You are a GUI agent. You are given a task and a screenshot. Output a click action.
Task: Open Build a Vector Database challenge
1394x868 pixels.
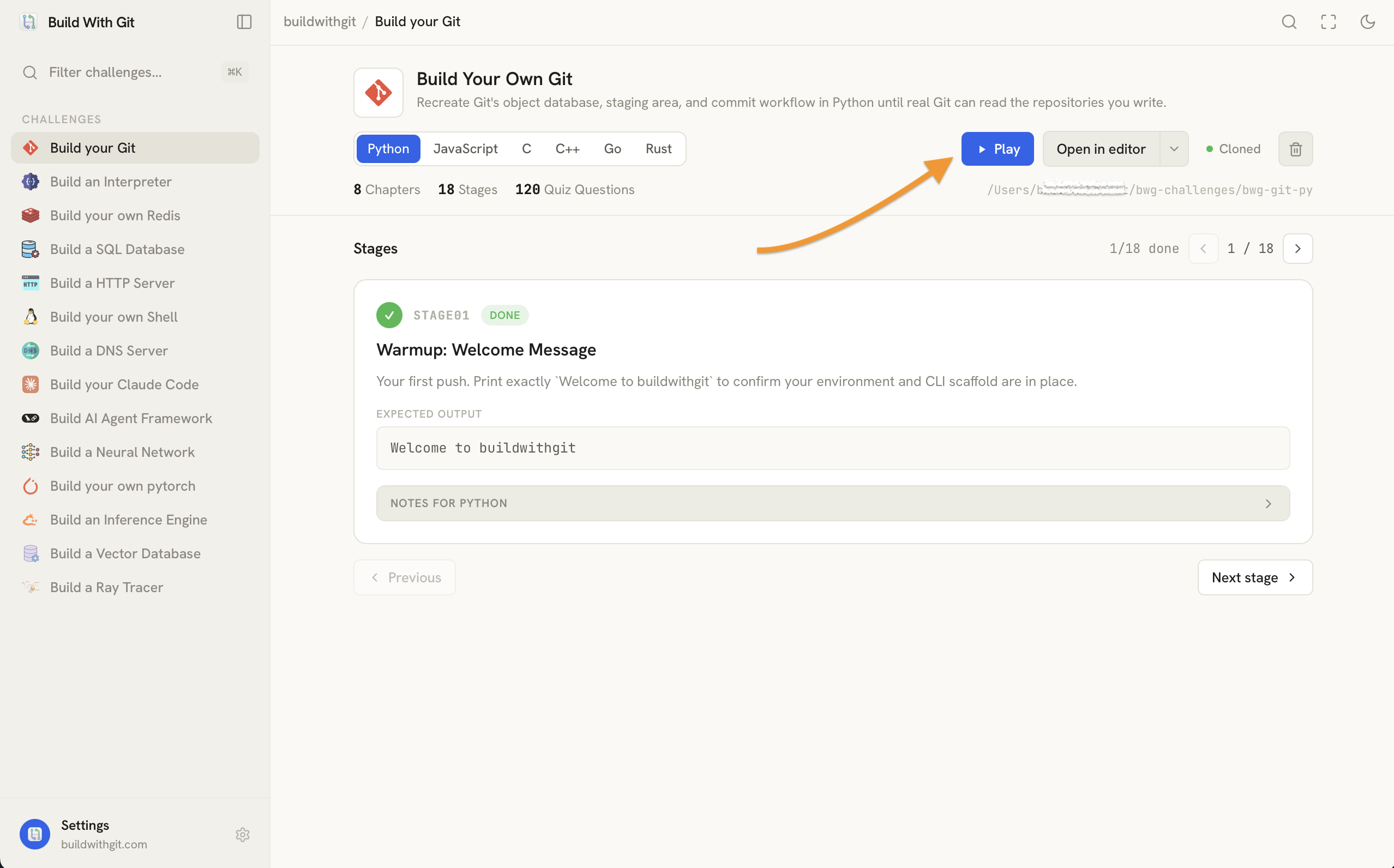point(135,554)
